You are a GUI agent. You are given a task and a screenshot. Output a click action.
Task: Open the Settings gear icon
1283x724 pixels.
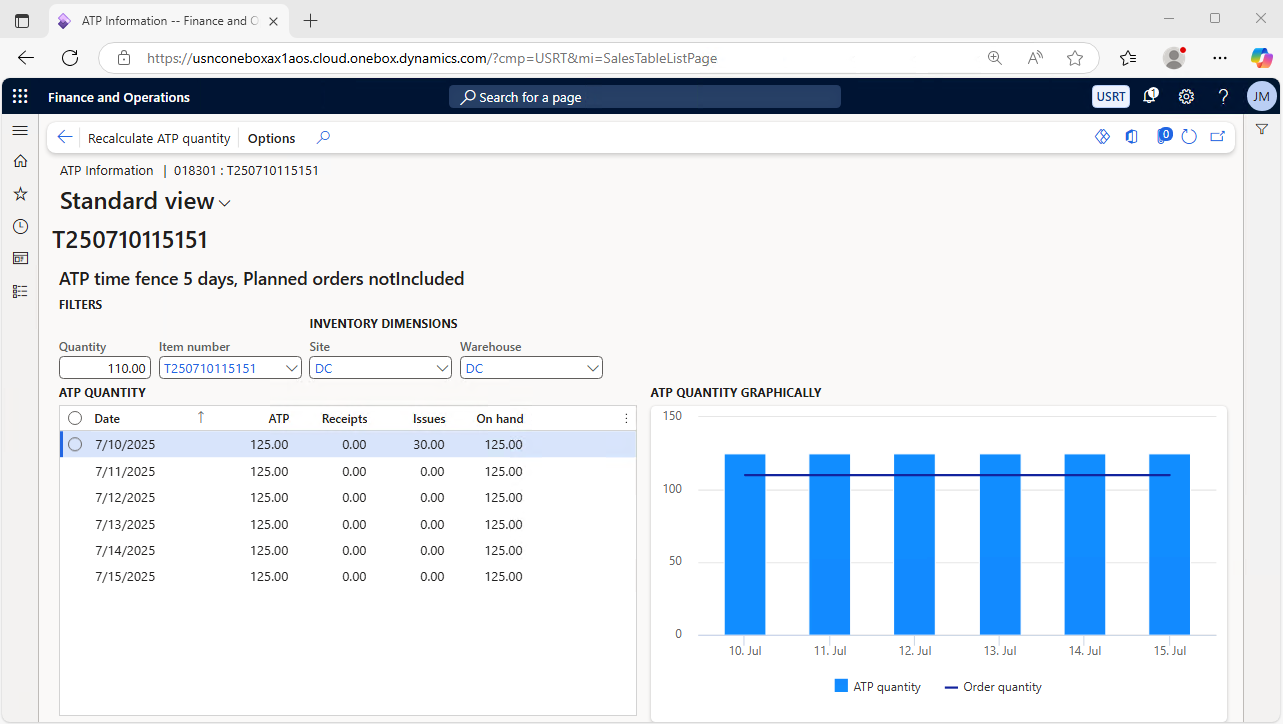click(x=1186, y=97)
